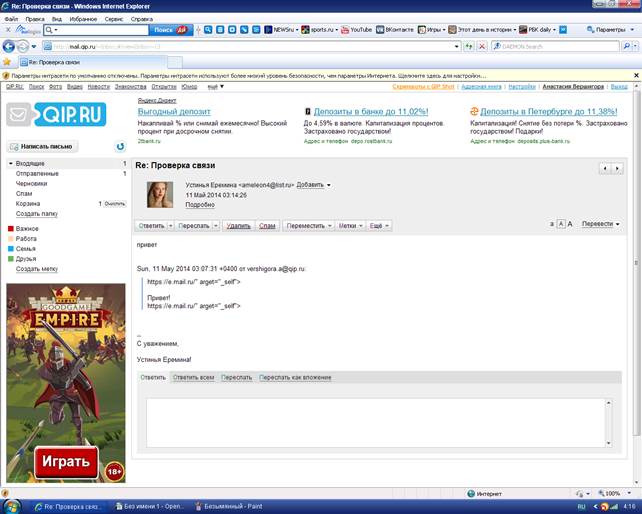Collapse the Входящие folder arrow
This screenshot has width=642, height=514.
(x=11, y=163)
